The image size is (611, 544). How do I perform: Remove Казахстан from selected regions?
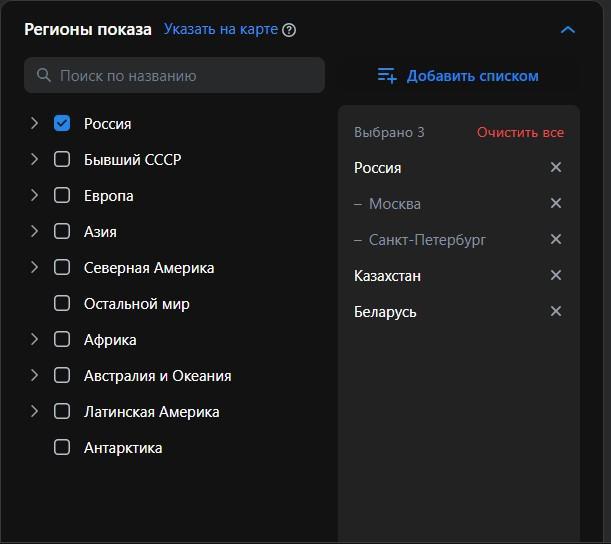[x=556, y=276]
